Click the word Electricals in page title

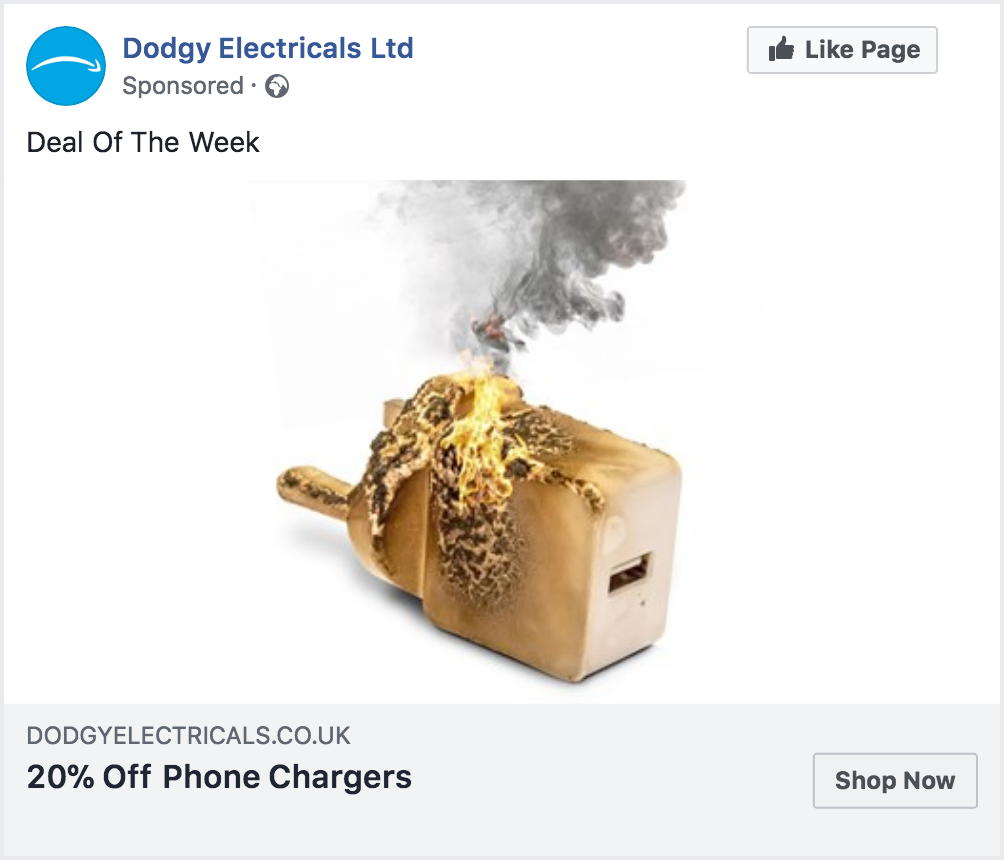point(289,49)
